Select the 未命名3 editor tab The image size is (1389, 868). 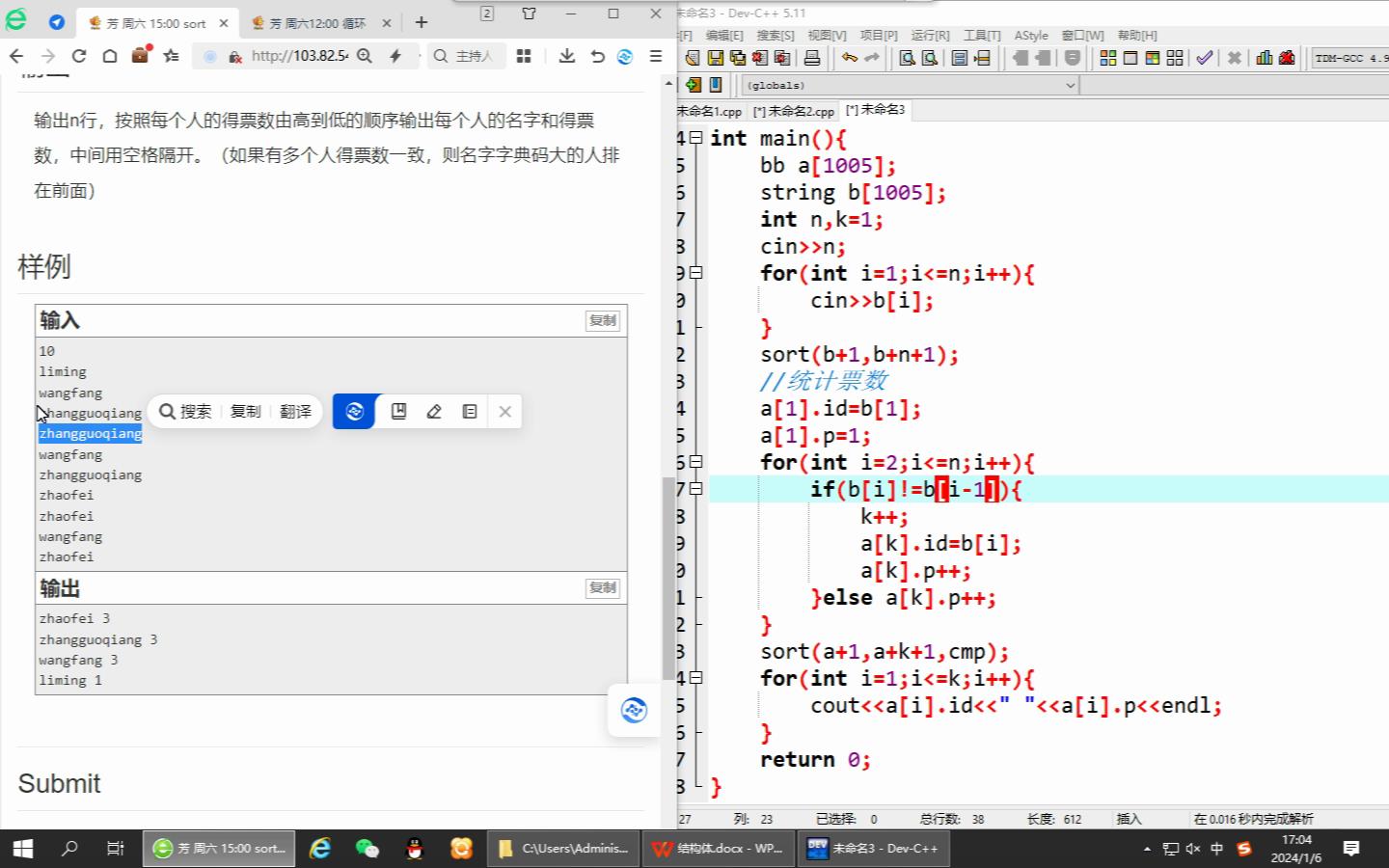[876, 110]
